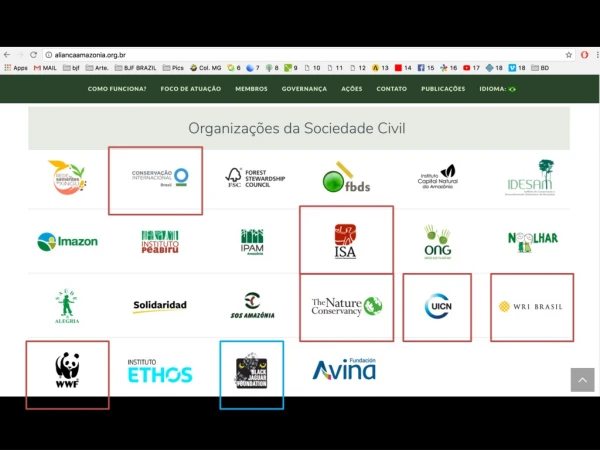
Task: Go to the PUBLICAÇÕES page
Action: point(443,89)
